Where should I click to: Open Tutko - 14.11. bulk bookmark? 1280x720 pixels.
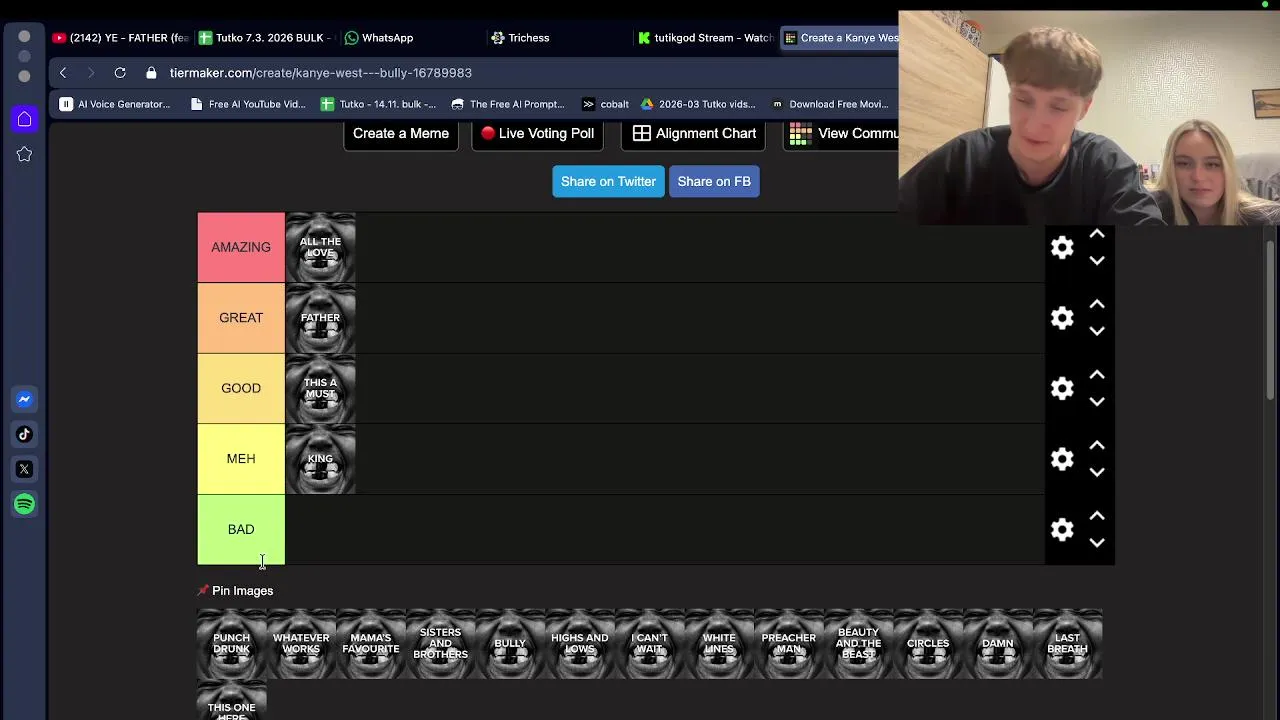(x=378, y=104)
